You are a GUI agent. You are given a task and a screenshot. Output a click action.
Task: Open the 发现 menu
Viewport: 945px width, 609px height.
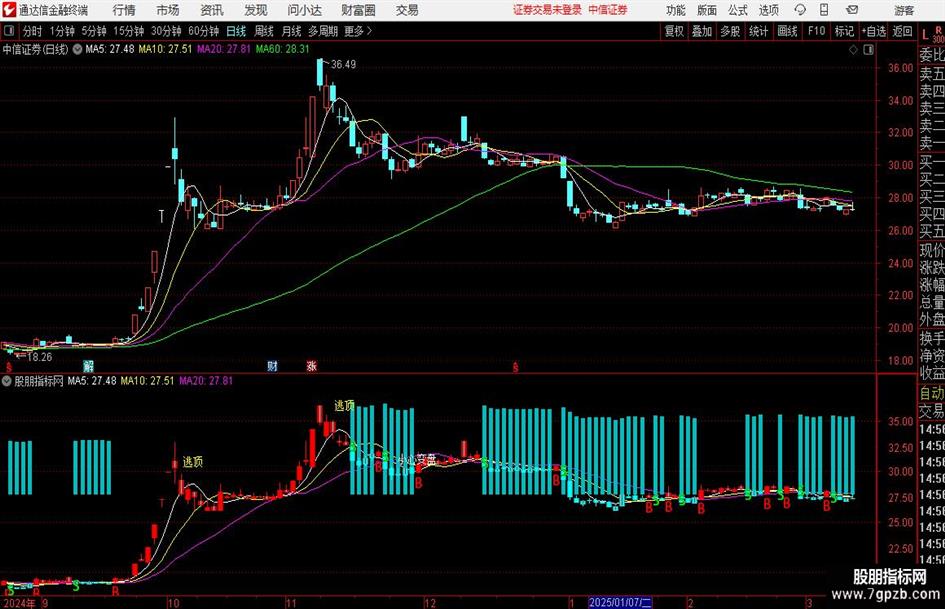coord(256,10)
